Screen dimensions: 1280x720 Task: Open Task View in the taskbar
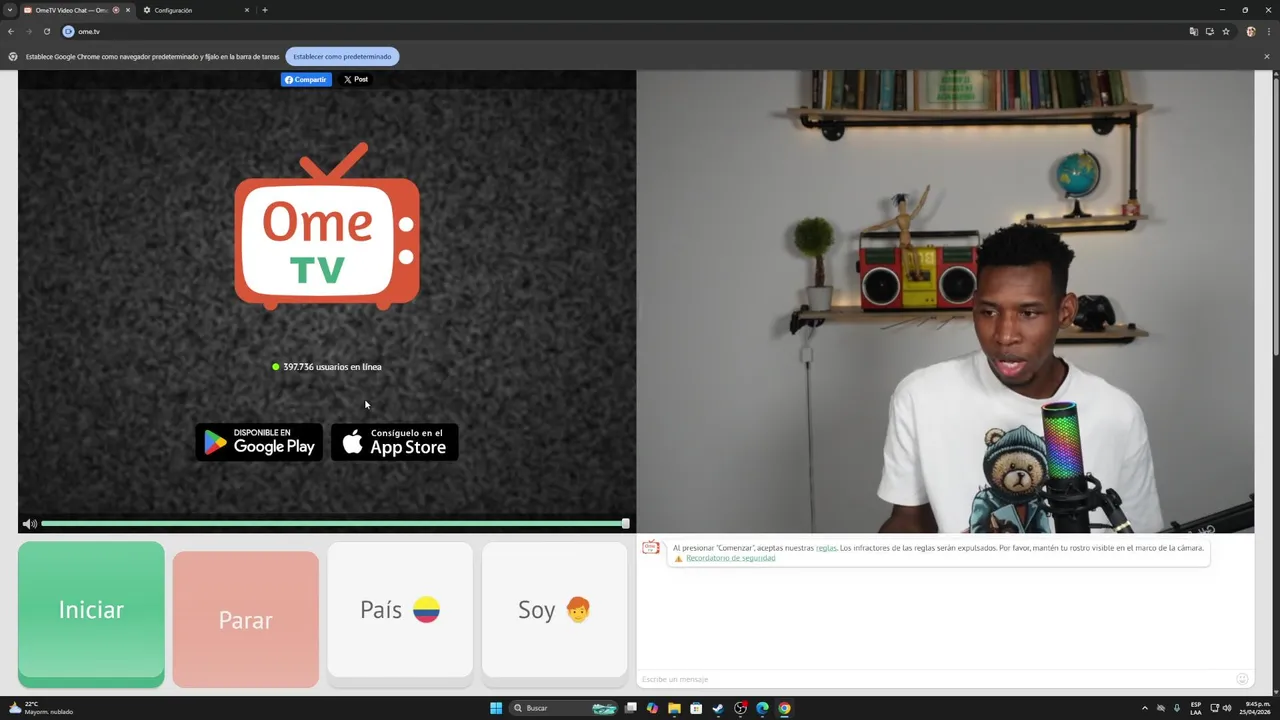pos(631,708)
